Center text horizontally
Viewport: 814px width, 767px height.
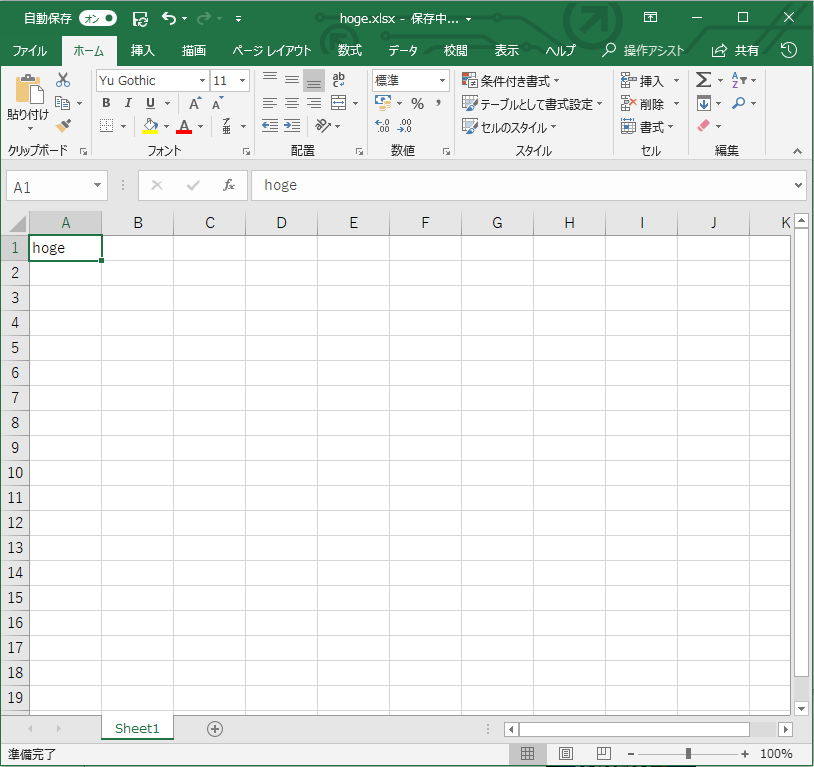(292, 103)
